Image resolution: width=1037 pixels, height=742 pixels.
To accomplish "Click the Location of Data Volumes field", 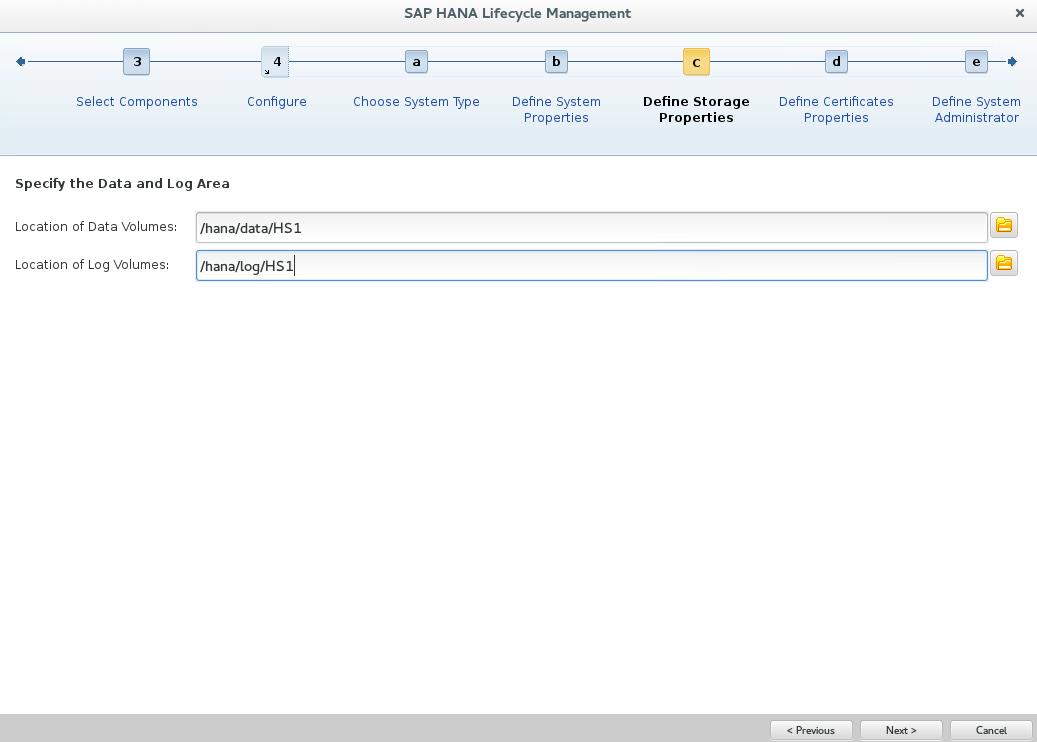I will click(590, 227).
